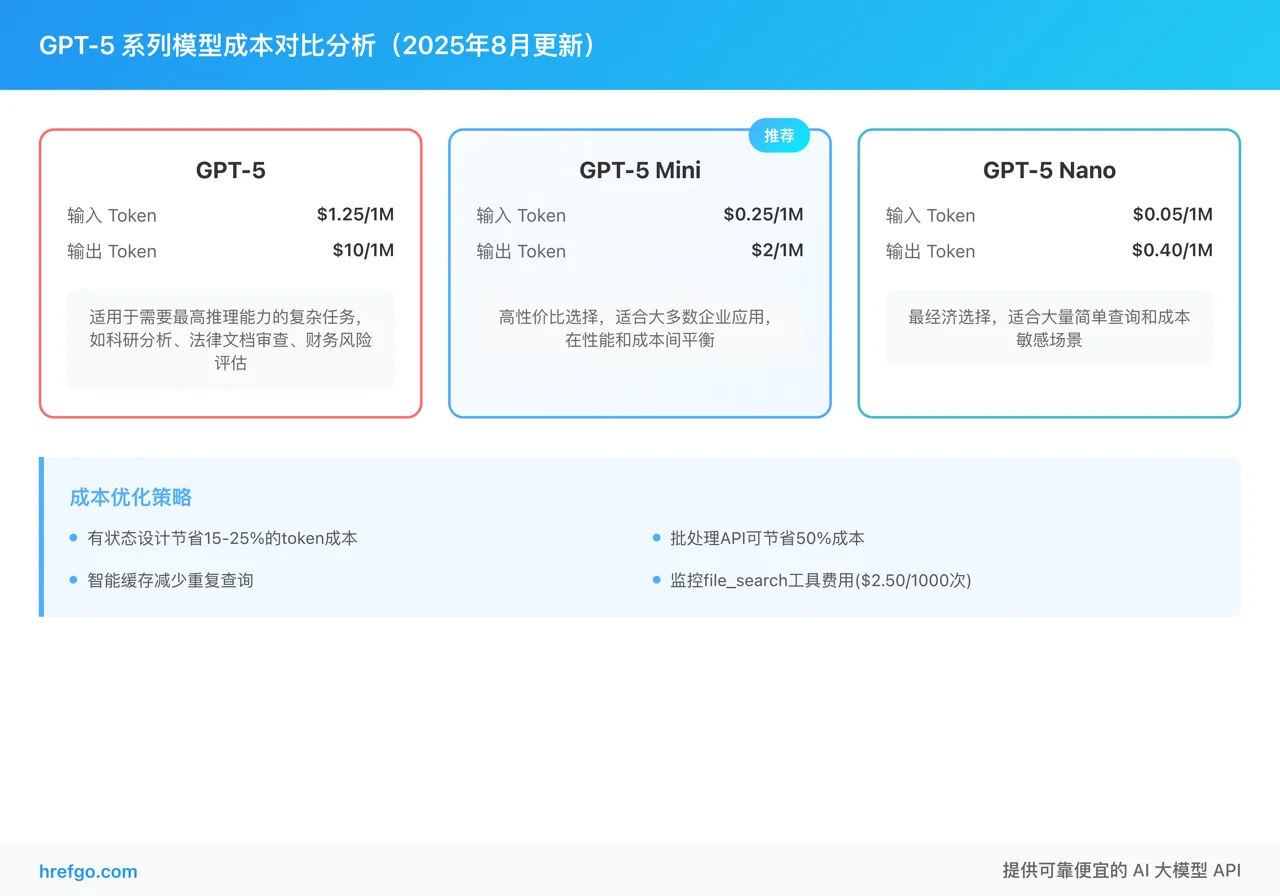
Task: Click the 推荐 badge on GPT-5 Mini card
Action: point(779,135)
